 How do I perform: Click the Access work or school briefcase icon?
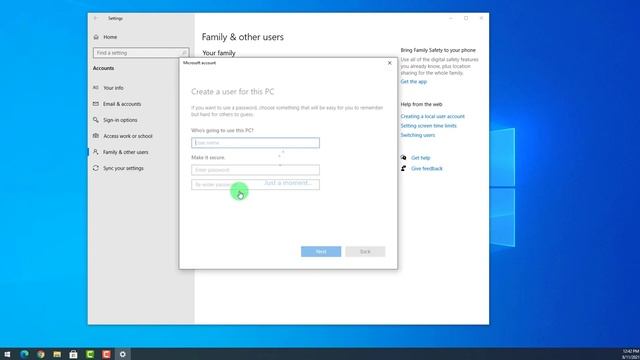96,136
